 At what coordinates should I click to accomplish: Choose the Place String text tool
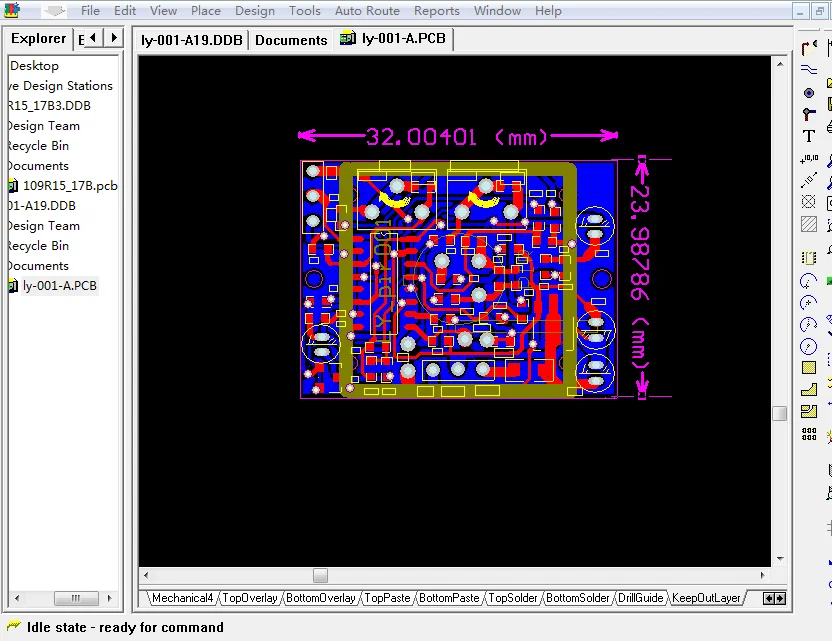click(809, 137)
